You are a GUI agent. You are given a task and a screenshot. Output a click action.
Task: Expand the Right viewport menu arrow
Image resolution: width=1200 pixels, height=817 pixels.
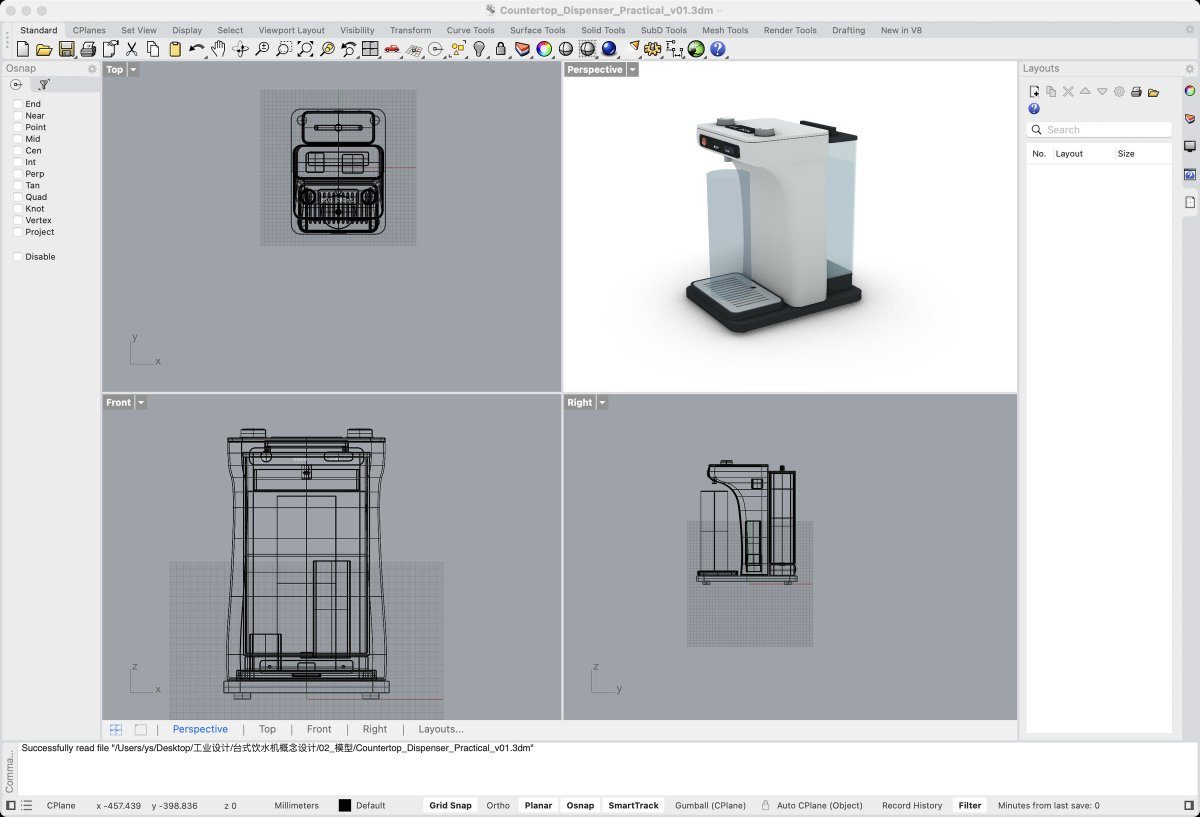(602, 403)
